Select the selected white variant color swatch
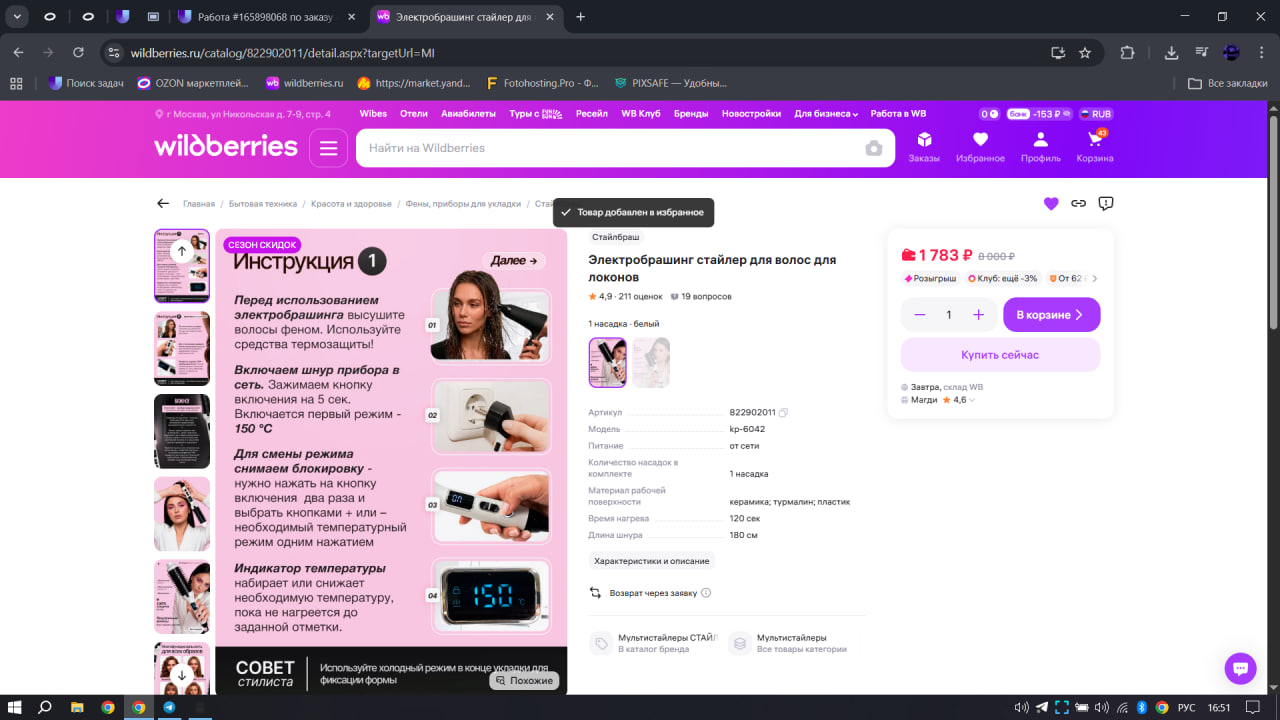 608,362
